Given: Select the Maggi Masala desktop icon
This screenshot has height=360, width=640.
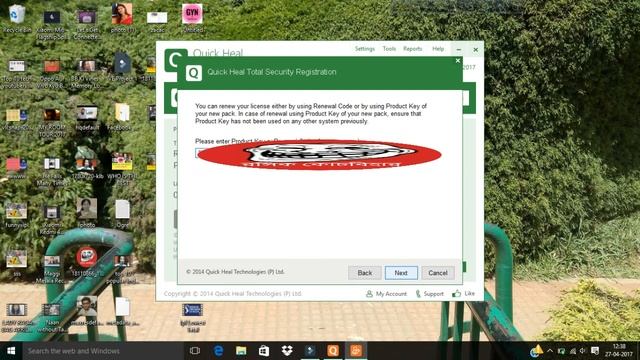Looking at the screenshot, I should [x=52, y=269].
